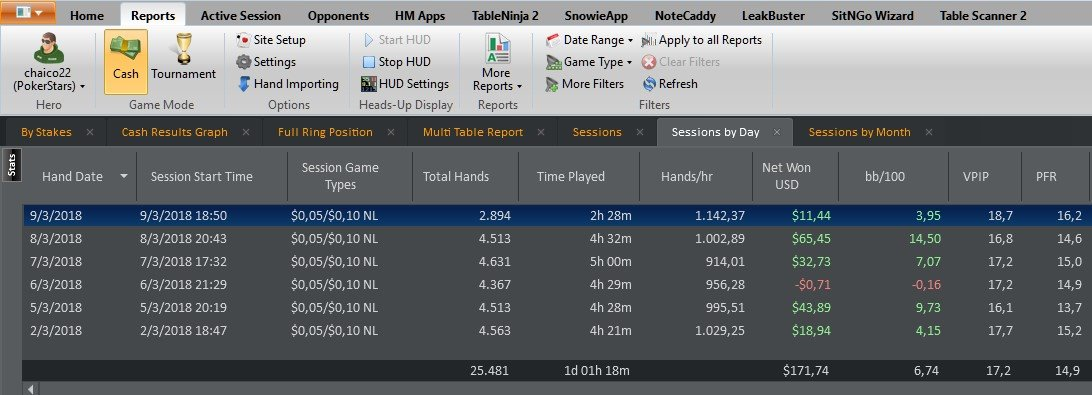The height and width of the screenshot is (395, 1092).
Task: Open HUD Settings
Action: (405, 84)
